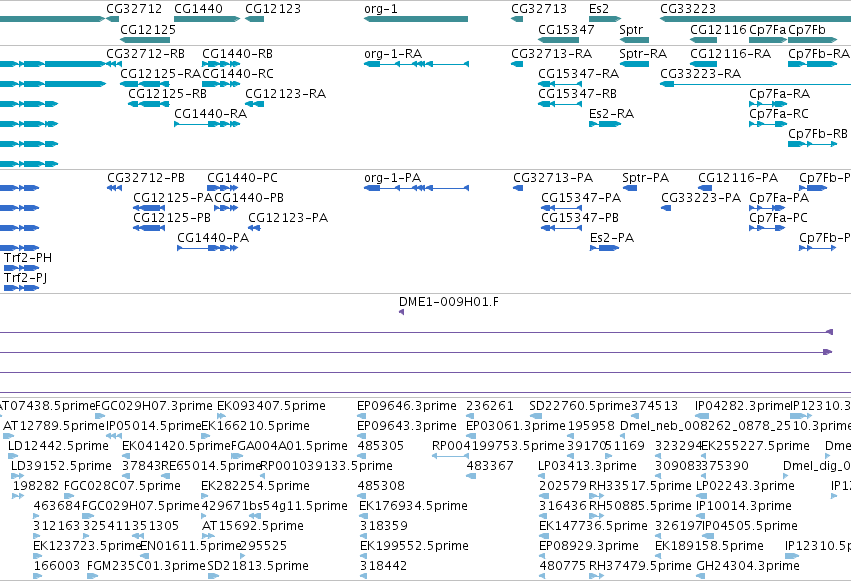Click the CG33223 gene label
851x581 pixels.
coord(688,9)
